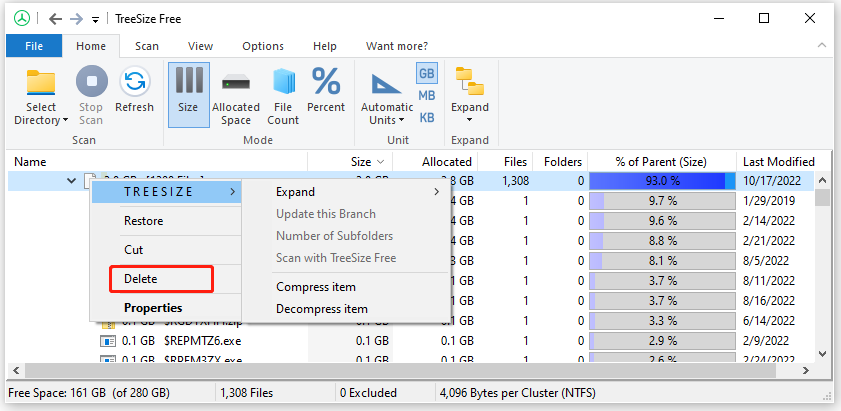Screen dimensions: 841x411
Task: Click the Expand folders icon
Action: (469, 82)
